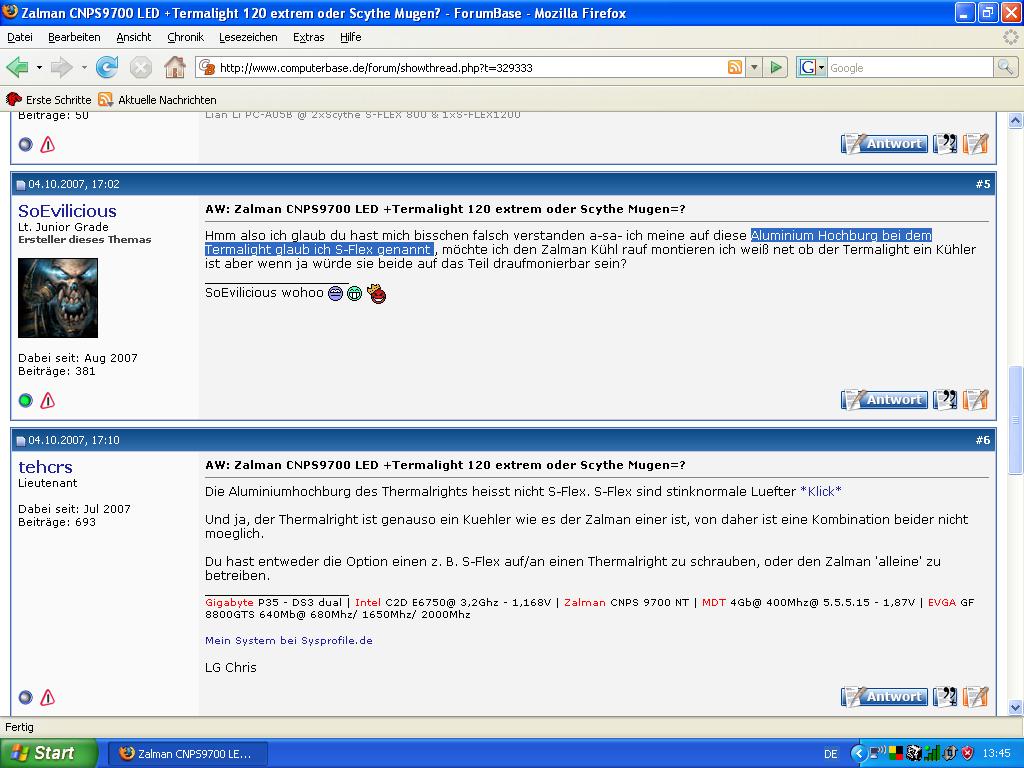Click green online status icon of SoEvilicious
Viewport: 1024px width, 768px height.
point(25,400)
